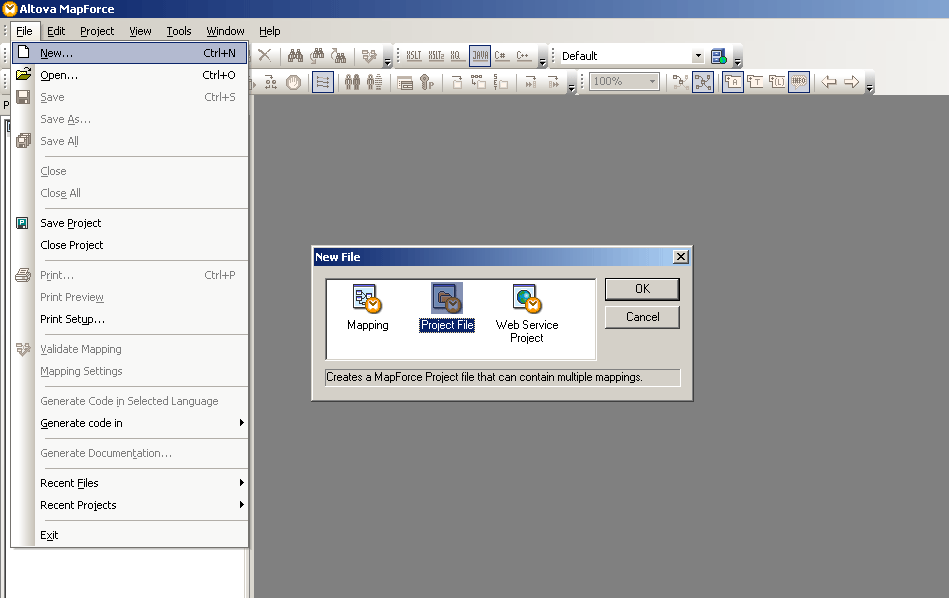This screenshot has height=598, width=949.
Task: Click the Find Previous binoculars icon
Action: click(317, 56)
